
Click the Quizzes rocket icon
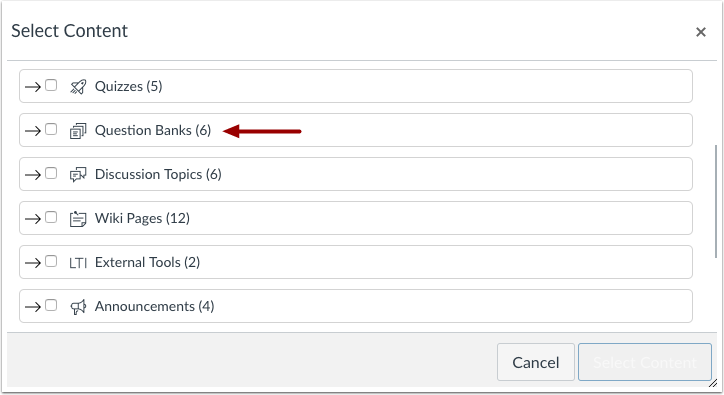(78, 86)
